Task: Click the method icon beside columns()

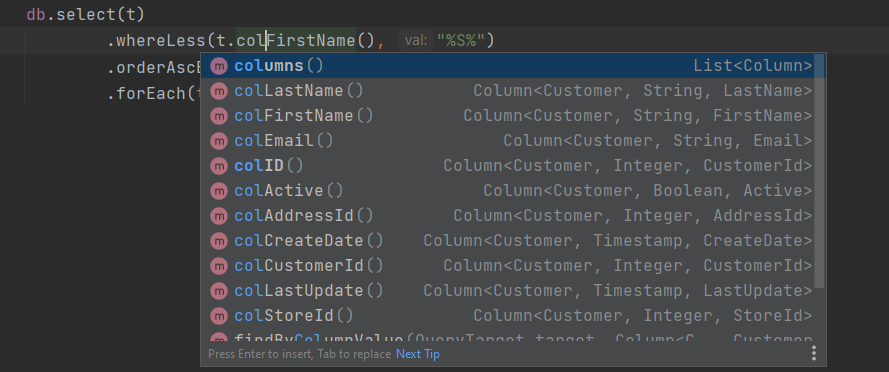Action: coord(219,66)
